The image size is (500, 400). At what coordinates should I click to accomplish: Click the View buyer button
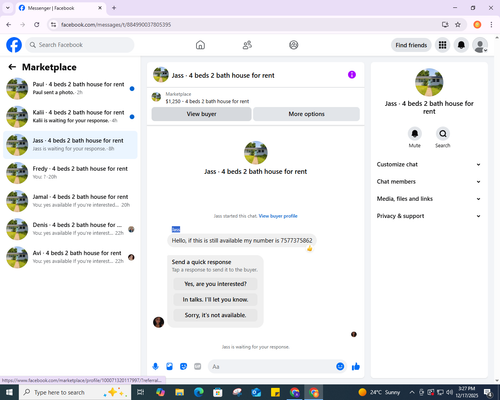pyautogui.click(x=201, y=114)
